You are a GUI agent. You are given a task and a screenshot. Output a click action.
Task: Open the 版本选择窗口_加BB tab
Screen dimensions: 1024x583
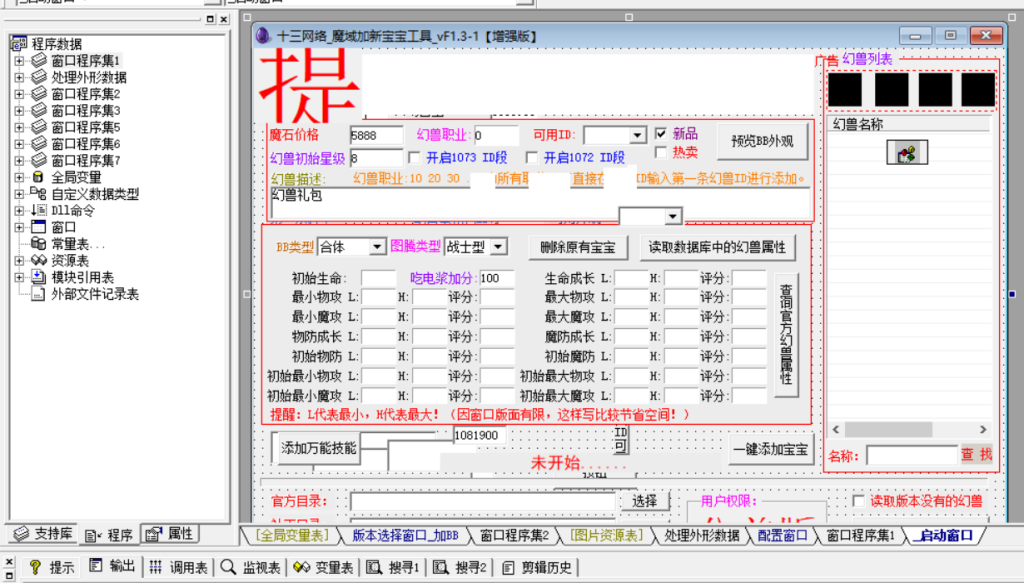(x=406, y=535)
